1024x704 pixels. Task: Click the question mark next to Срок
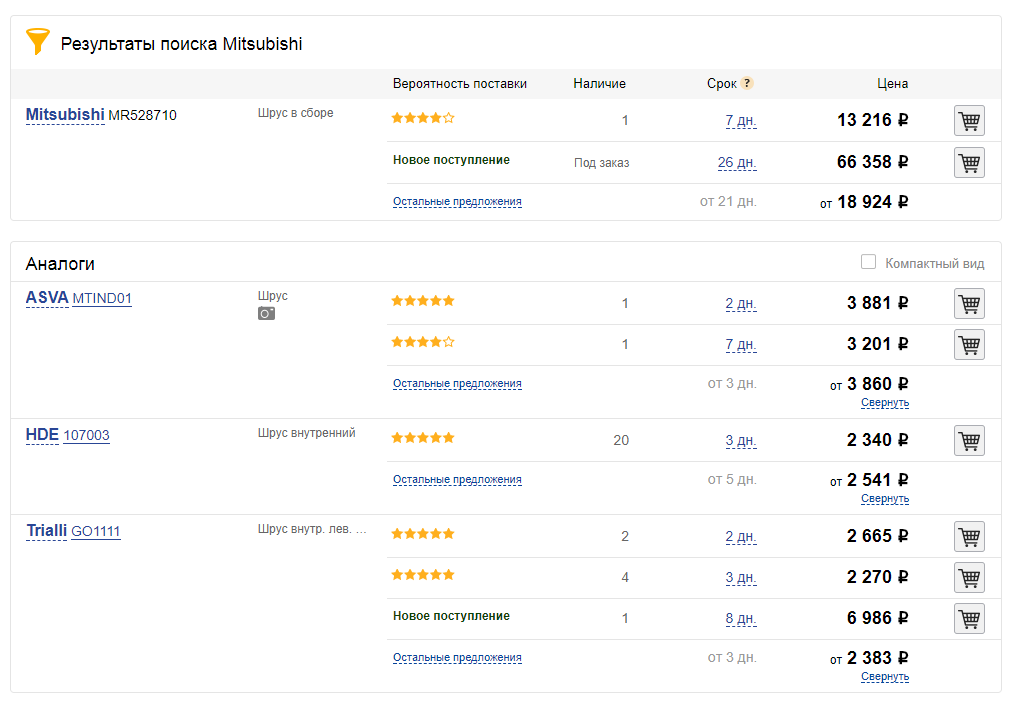click(x=747, y=84)
